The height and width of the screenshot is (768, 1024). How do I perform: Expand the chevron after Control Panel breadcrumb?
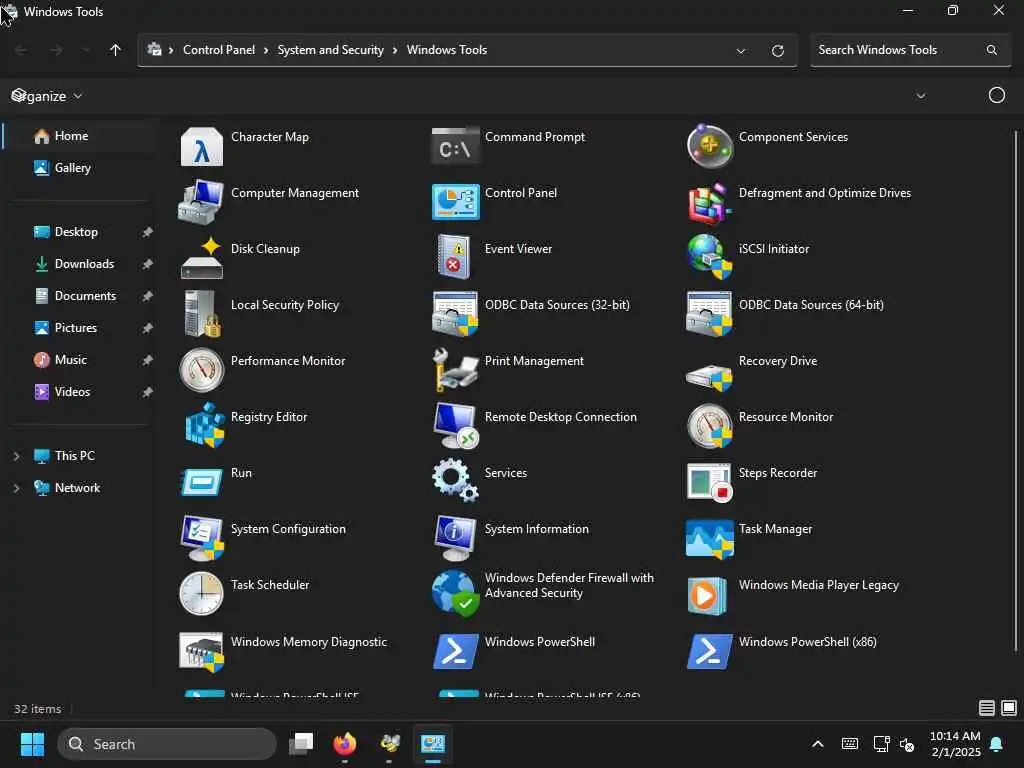[266, 50]
